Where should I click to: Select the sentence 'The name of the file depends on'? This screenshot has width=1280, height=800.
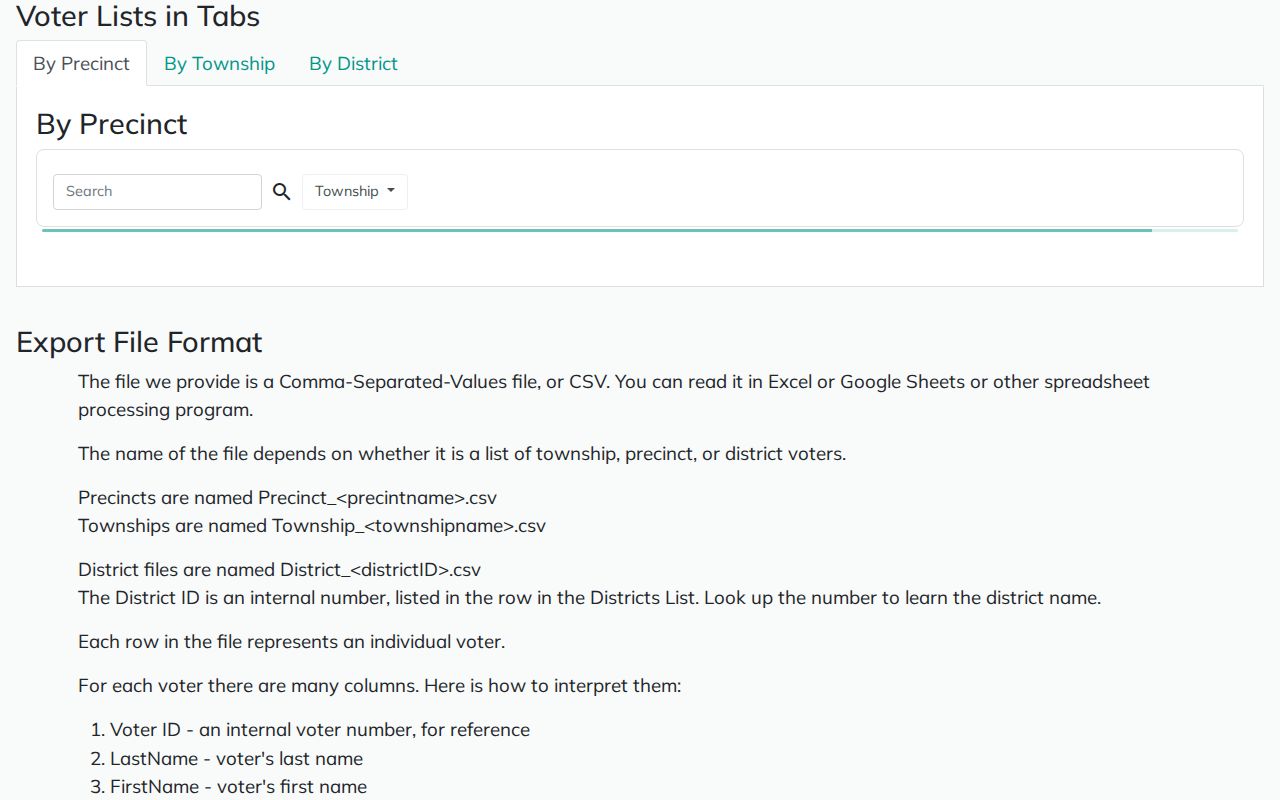[x=462, y=453]
